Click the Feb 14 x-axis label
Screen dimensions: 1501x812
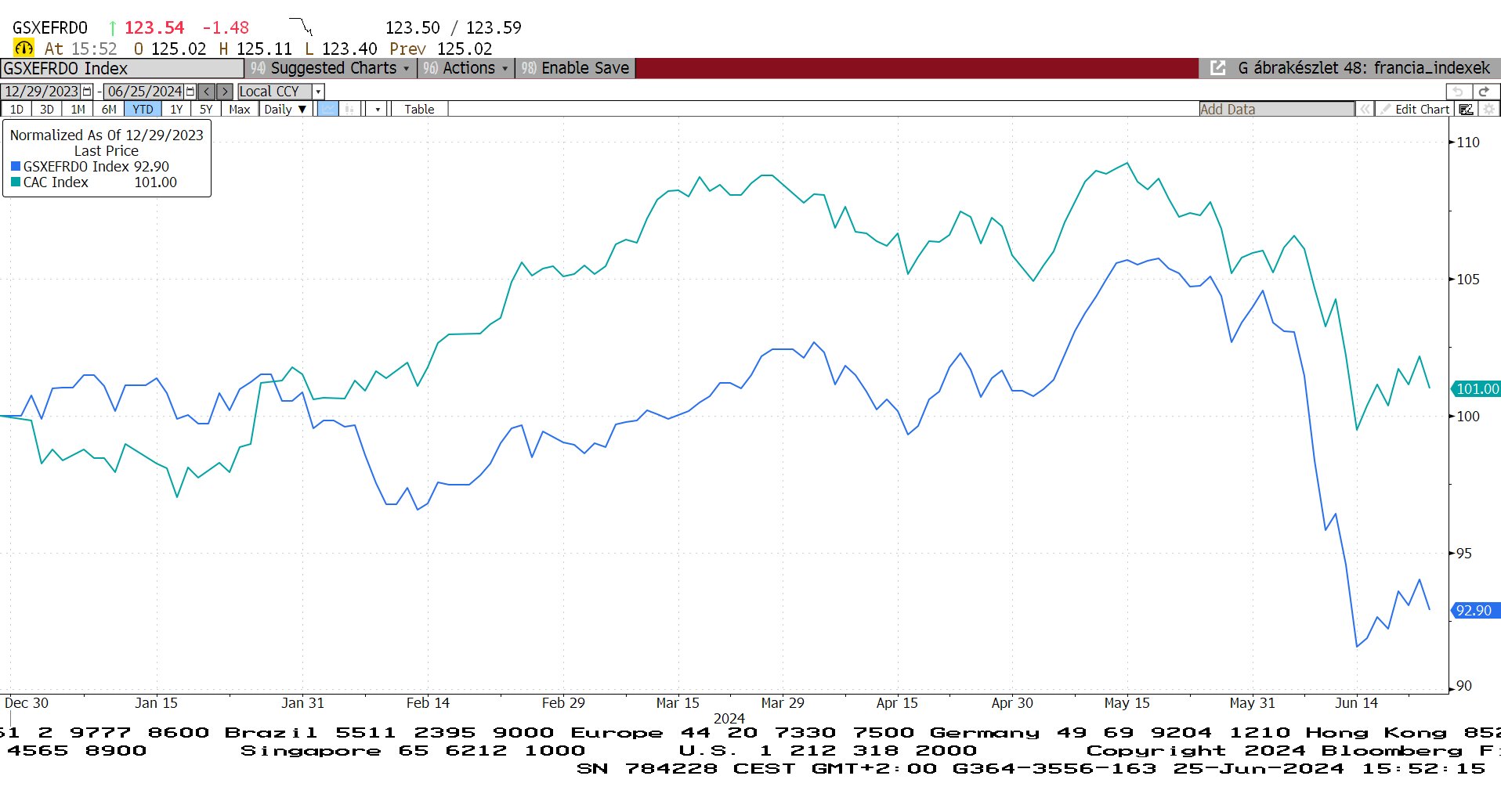click(428, 703)
